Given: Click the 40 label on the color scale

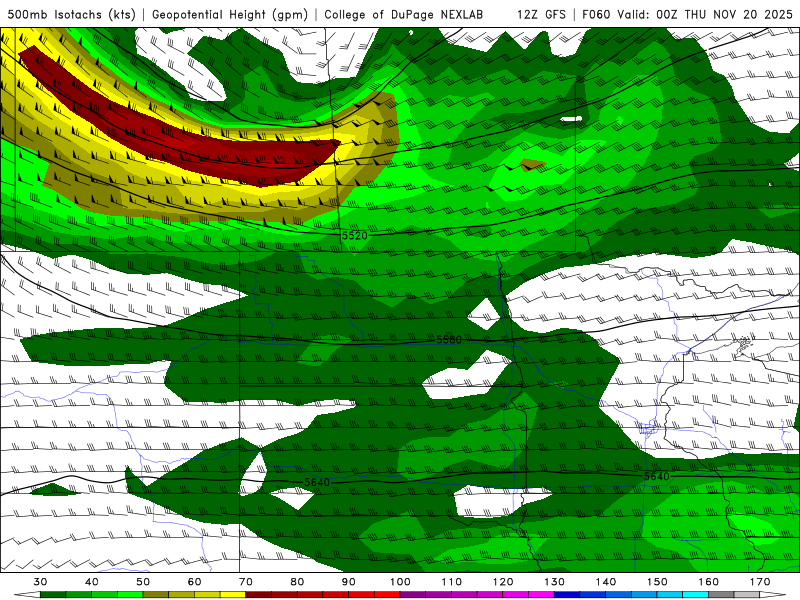Looking at the screenshot, I should [92, 582].
